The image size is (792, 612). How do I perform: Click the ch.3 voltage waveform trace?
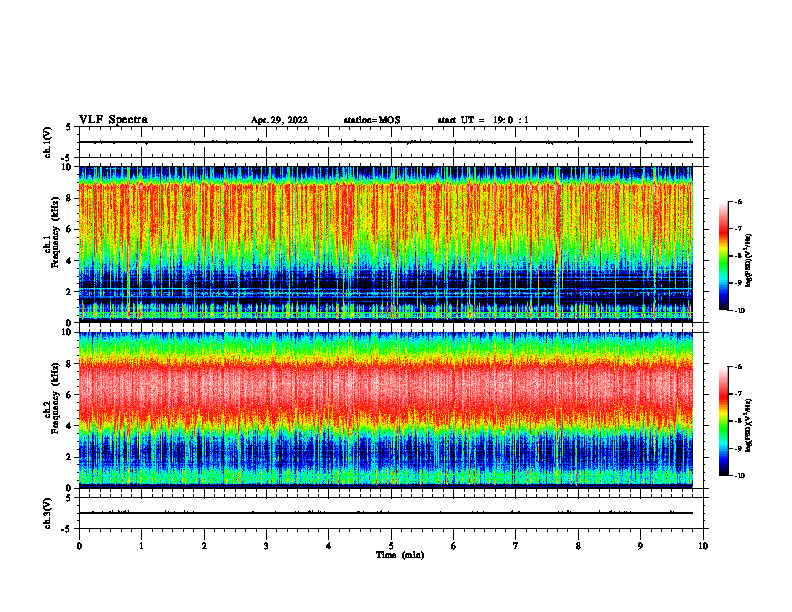click(x=386, y=513)
